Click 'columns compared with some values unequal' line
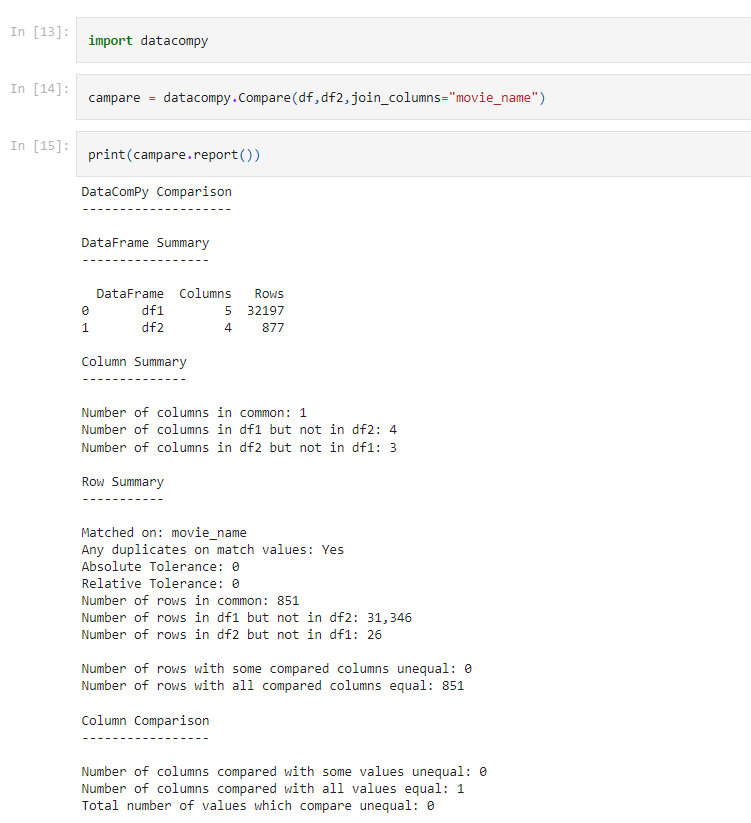Screen dimensions: 751x823 click(284, 772)
